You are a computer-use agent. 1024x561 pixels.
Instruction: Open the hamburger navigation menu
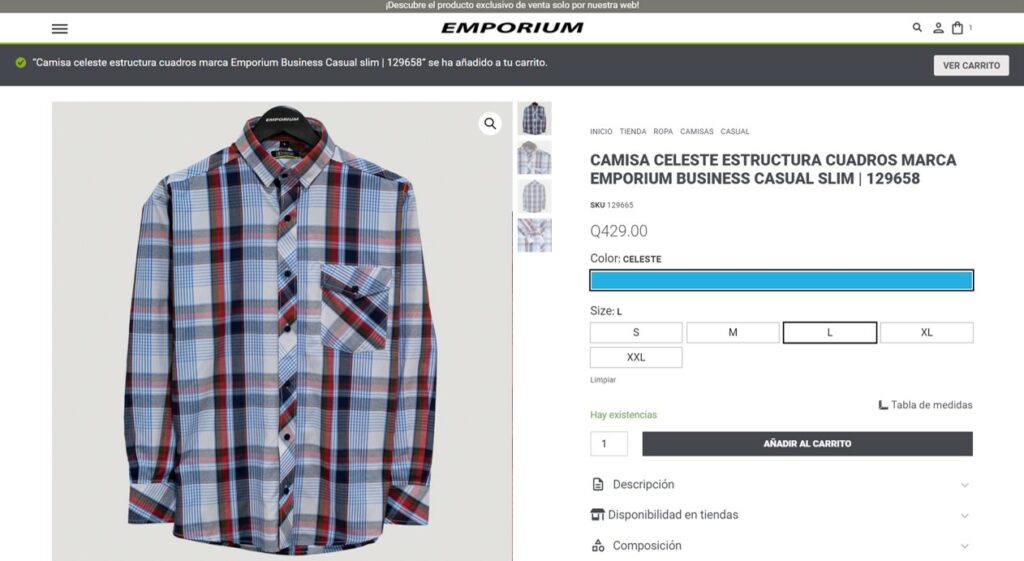click(59, 29)
